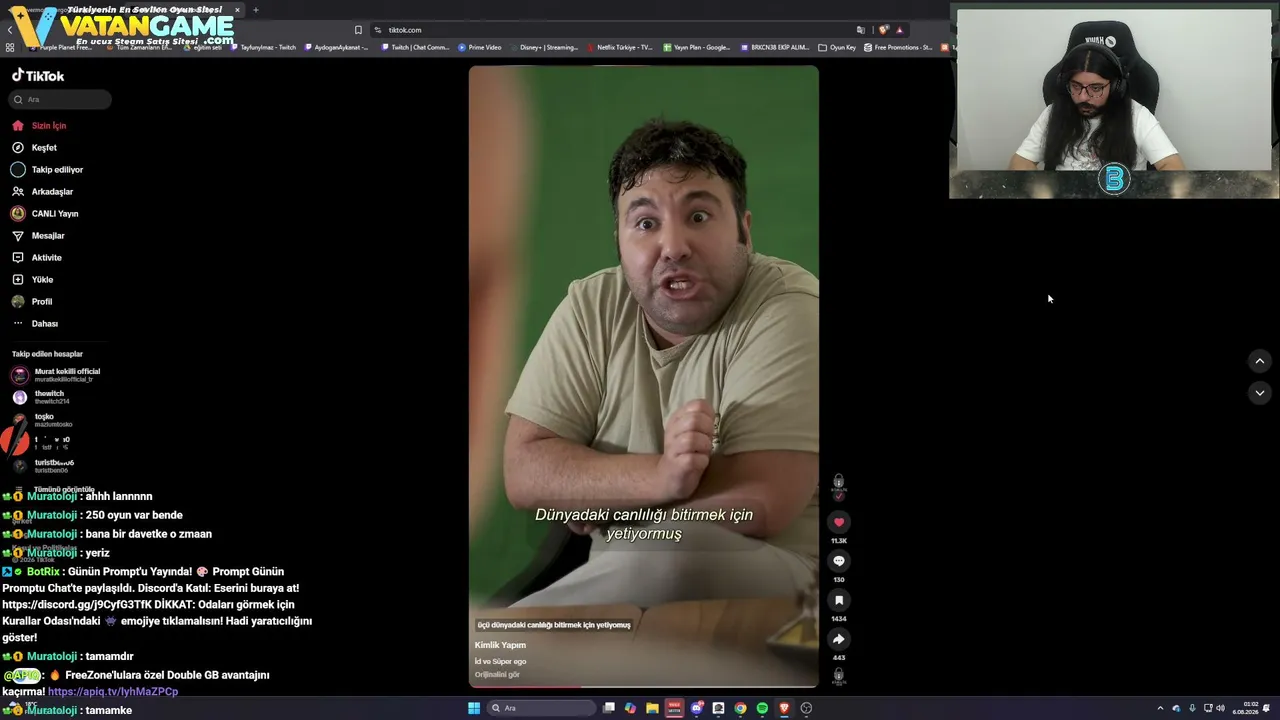Image resolution: width=1280 pixels, height=720 pixels.
Task: Open OBS Studio from the taskbar
Action: tap(806, 708)
